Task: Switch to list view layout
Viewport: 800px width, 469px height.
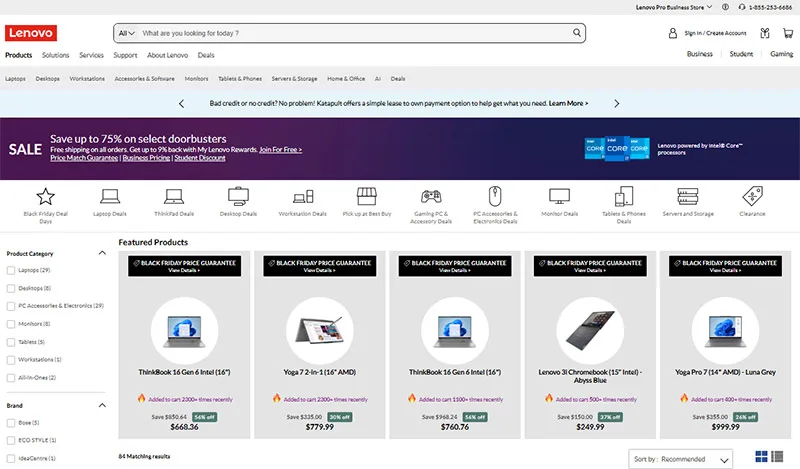Action: click(x=777, y=456)
